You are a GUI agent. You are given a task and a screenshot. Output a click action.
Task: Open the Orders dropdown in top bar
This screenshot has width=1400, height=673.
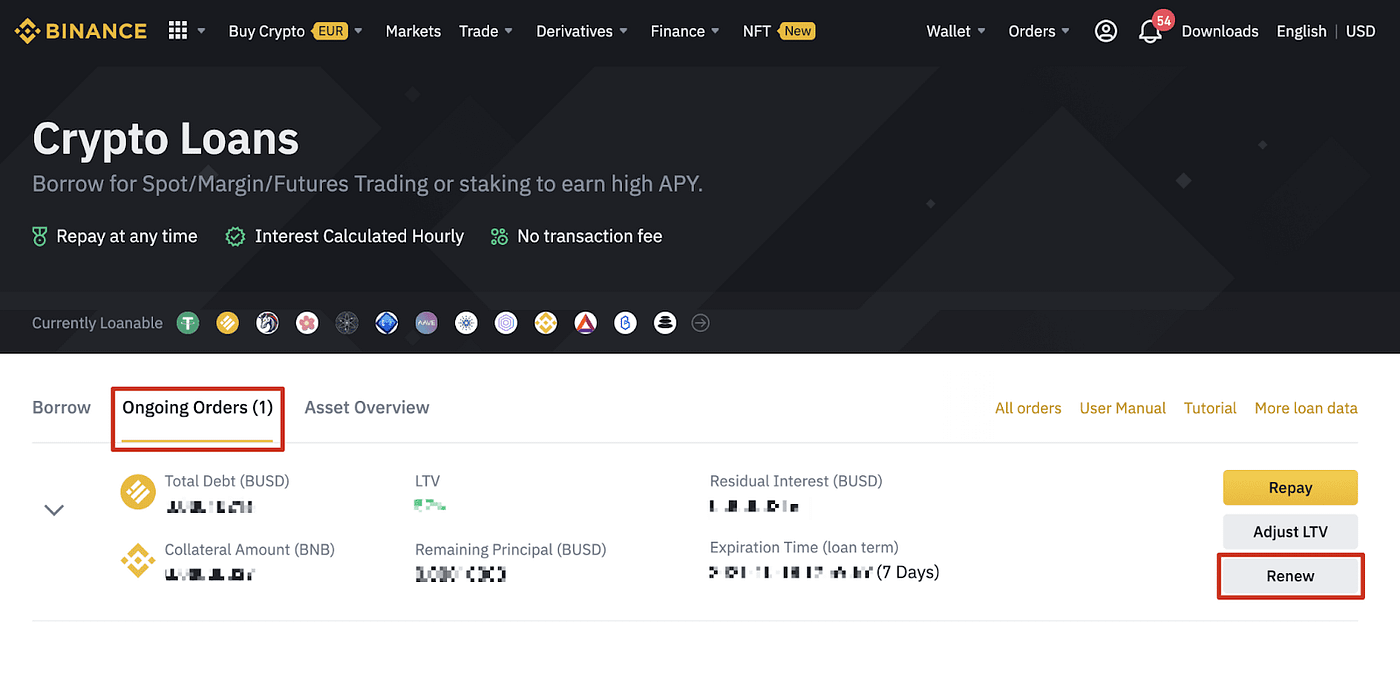tap(1039, 31)
